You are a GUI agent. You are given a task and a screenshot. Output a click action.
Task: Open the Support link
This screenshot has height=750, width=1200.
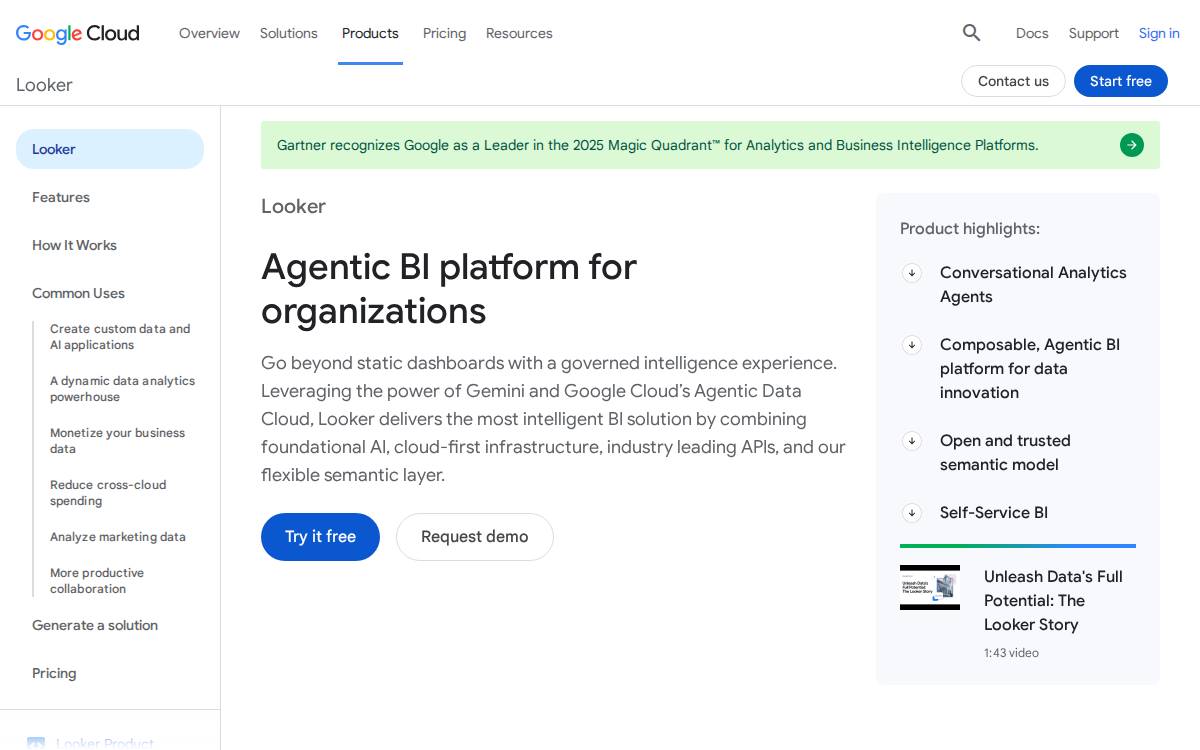coord(1093,33)
